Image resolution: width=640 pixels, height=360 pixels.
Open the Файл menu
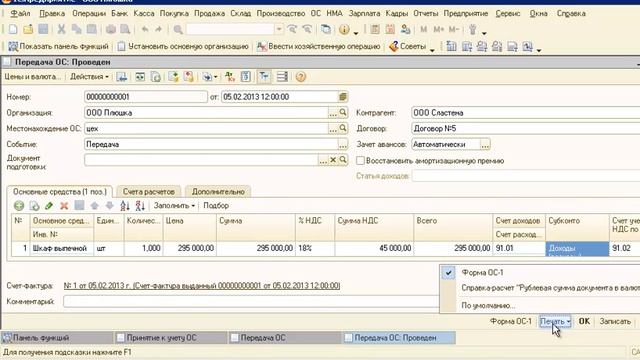[x=20, y=13]
